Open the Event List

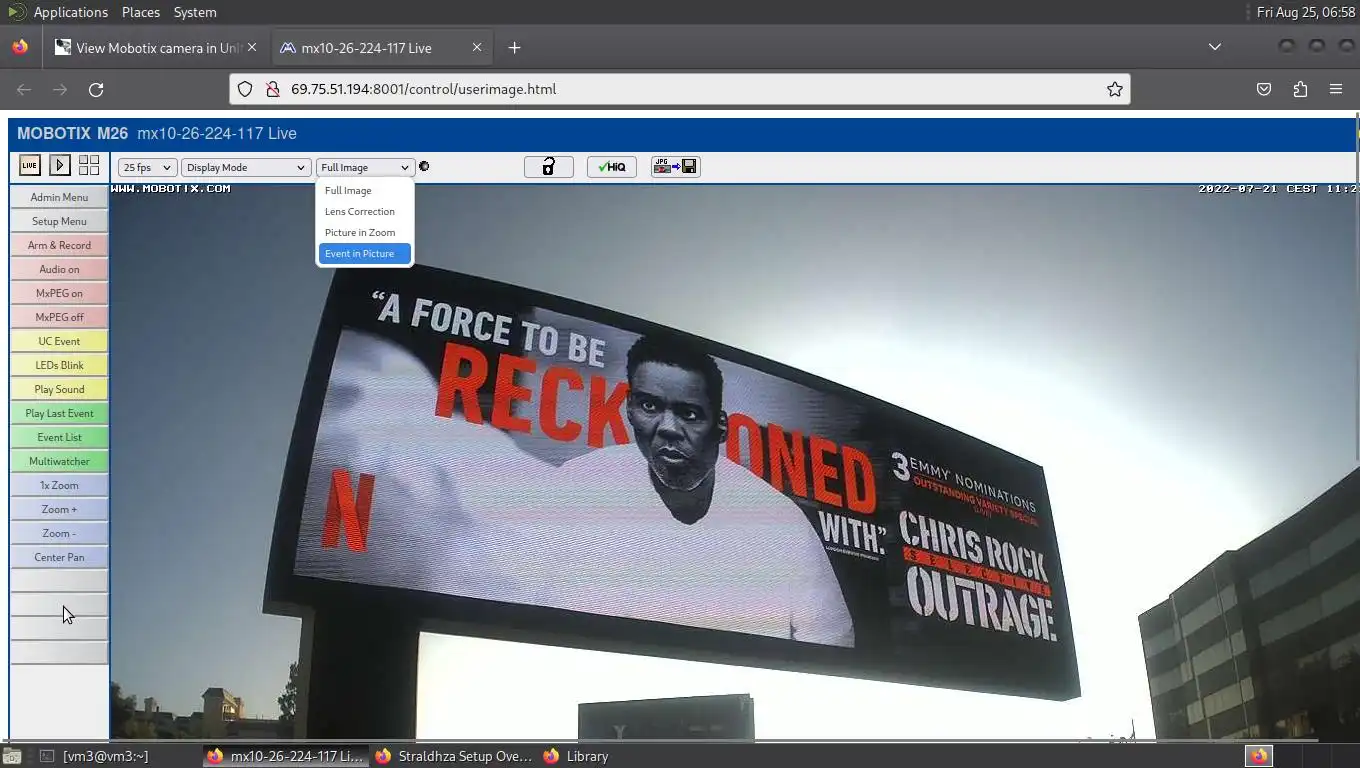coord(59,437)
